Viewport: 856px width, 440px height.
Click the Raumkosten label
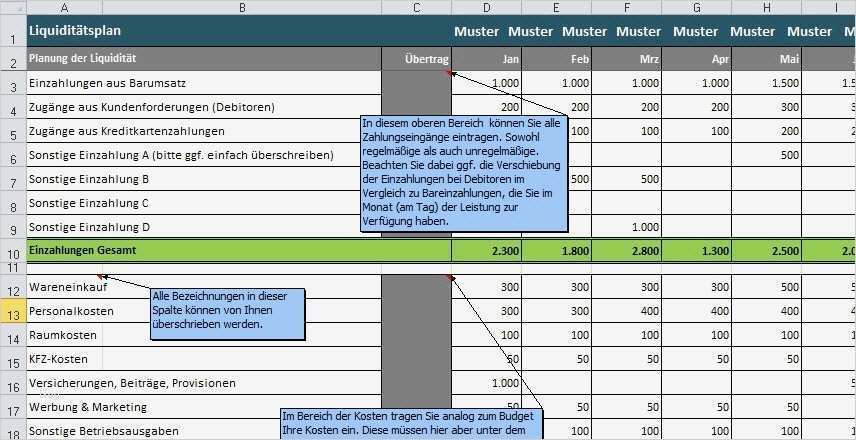(62, 335)
